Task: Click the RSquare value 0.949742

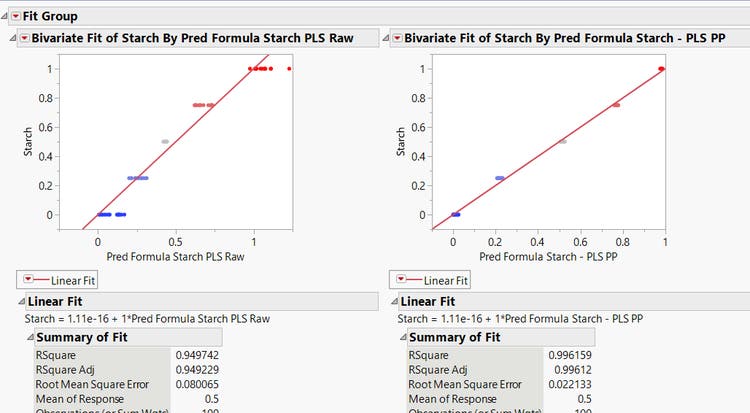Action: coord(197,354)
